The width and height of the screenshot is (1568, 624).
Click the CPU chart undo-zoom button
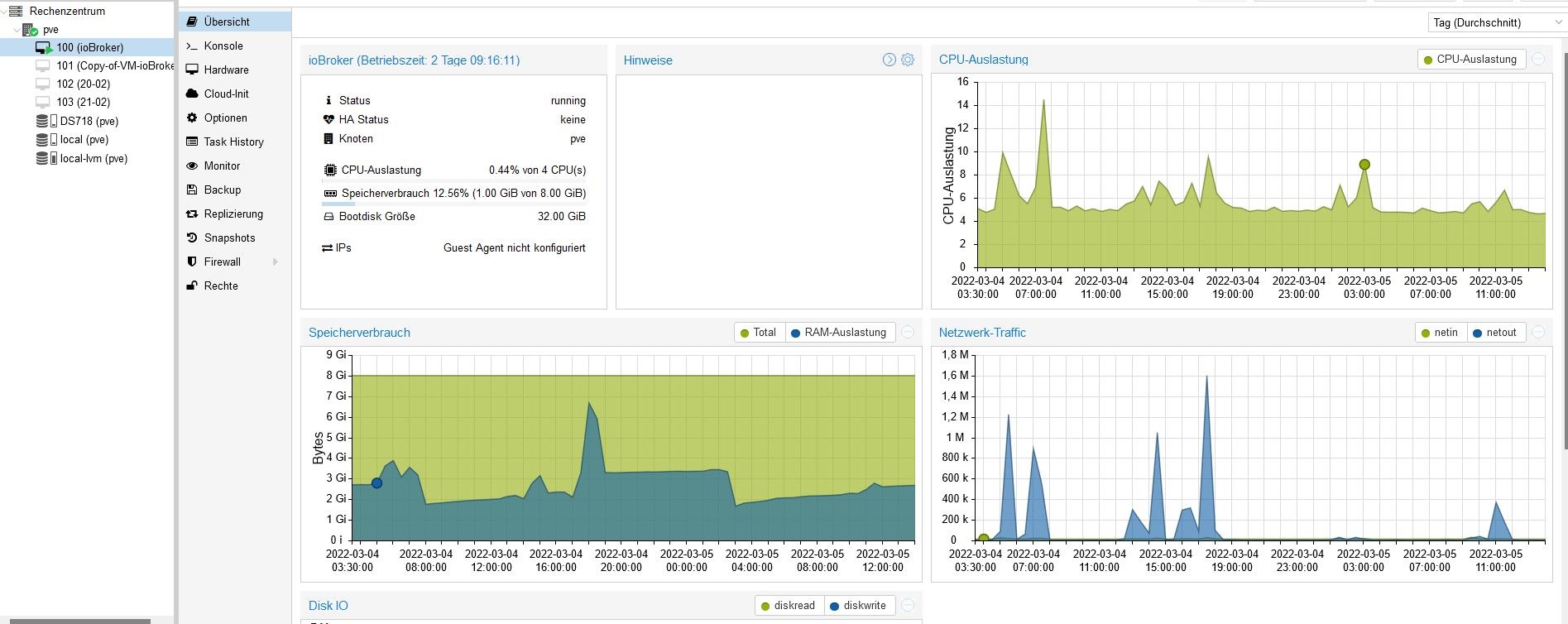(1538, 59)
